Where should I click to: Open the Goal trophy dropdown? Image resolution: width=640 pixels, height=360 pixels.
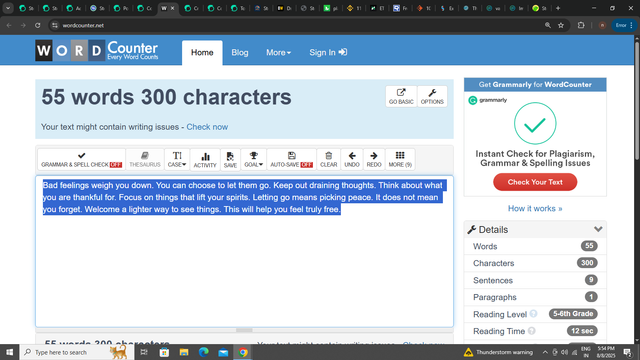pos(253,160)
